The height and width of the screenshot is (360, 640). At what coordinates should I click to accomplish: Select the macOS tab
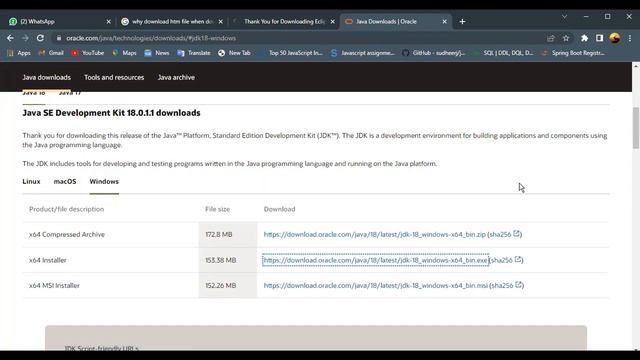pos(65,181)
